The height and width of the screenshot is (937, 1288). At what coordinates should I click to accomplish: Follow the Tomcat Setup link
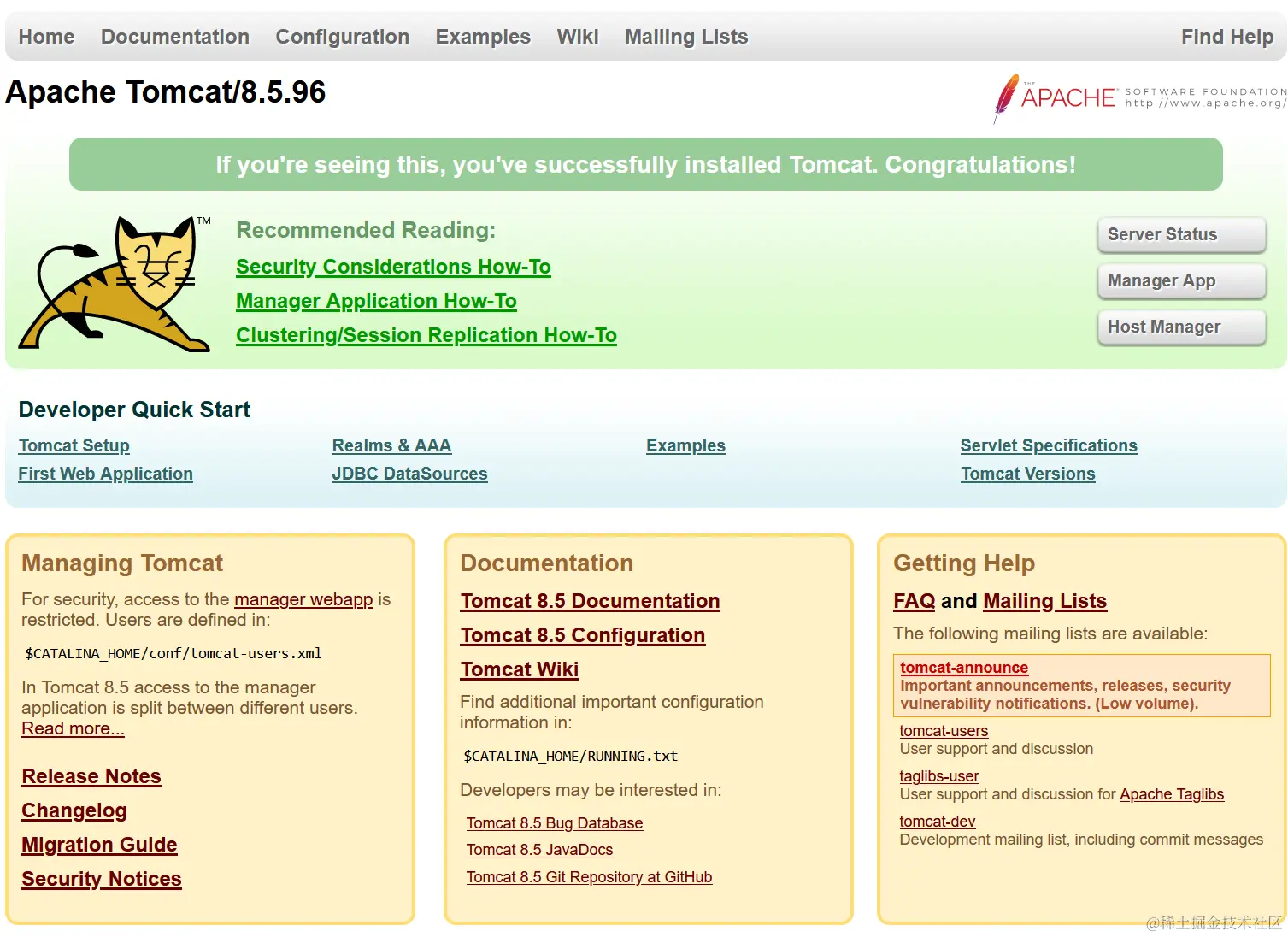(x=74, y=445)
